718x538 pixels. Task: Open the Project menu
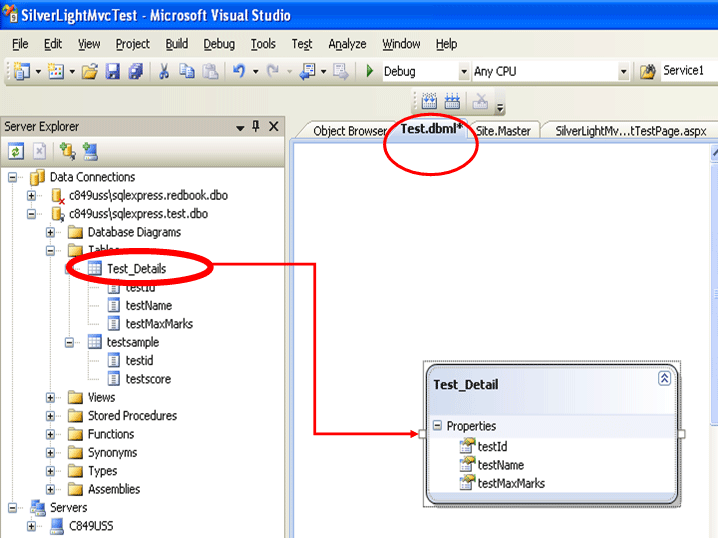(133, 44)
